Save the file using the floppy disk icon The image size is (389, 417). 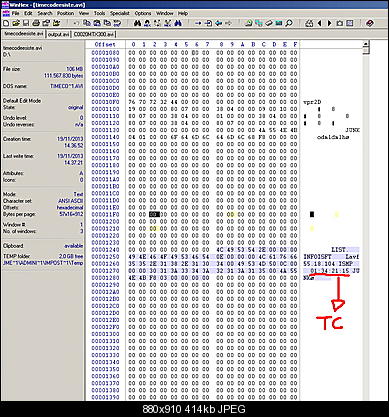(26, 23)
